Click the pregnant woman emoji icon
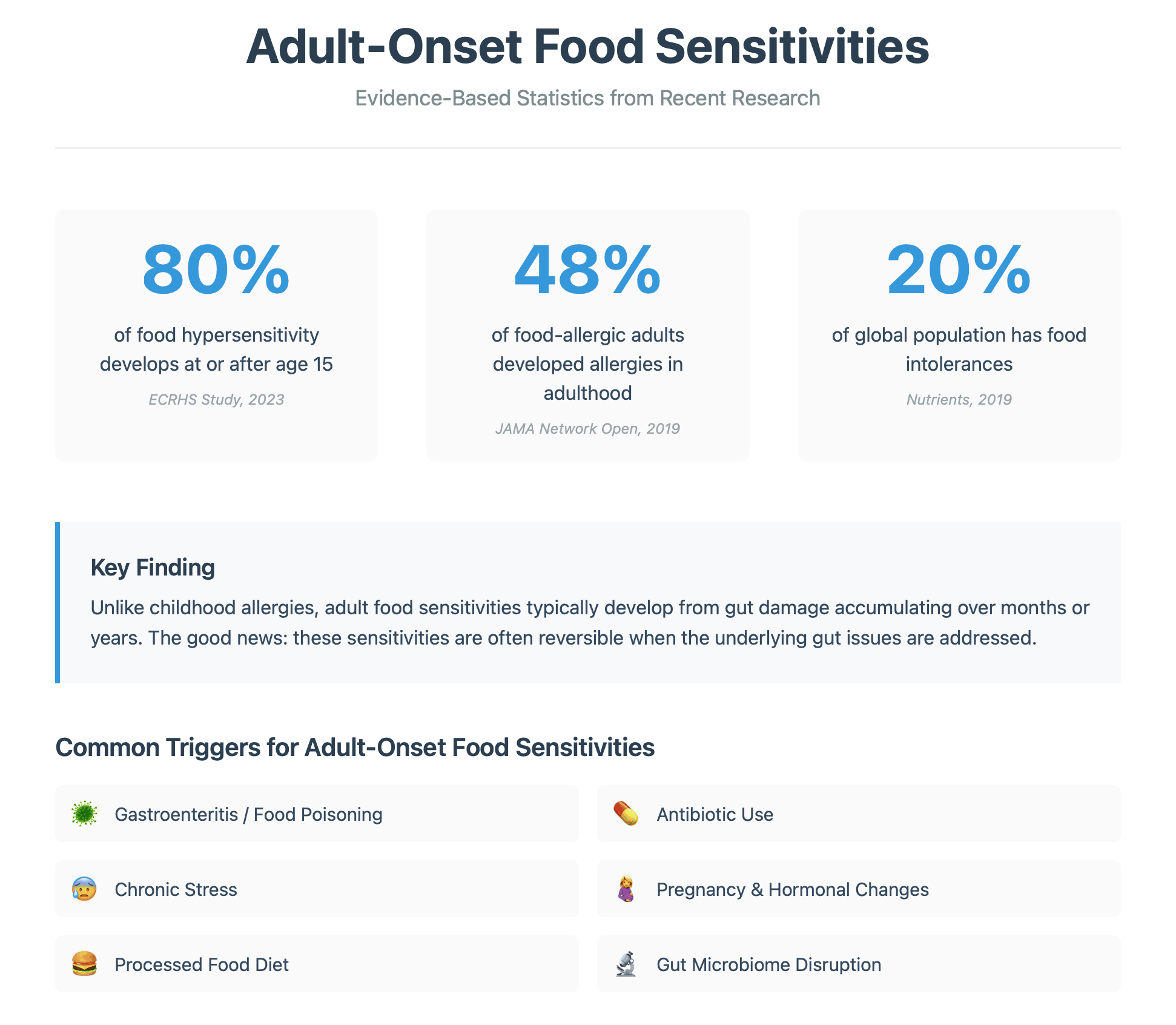This screenshot has width=1176, height=1025. coord(626,889)
